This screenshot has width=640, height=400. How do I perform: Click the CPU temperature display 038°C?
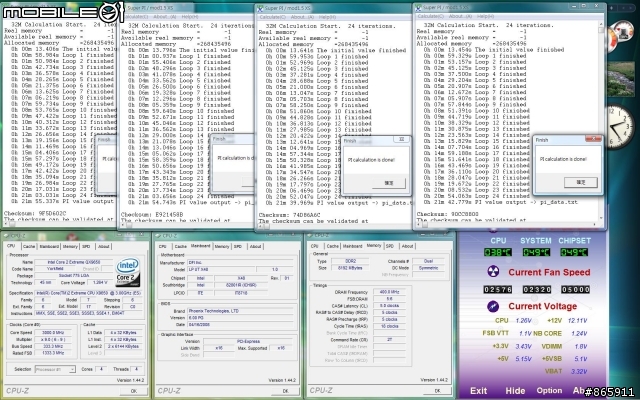pos(498,252)
